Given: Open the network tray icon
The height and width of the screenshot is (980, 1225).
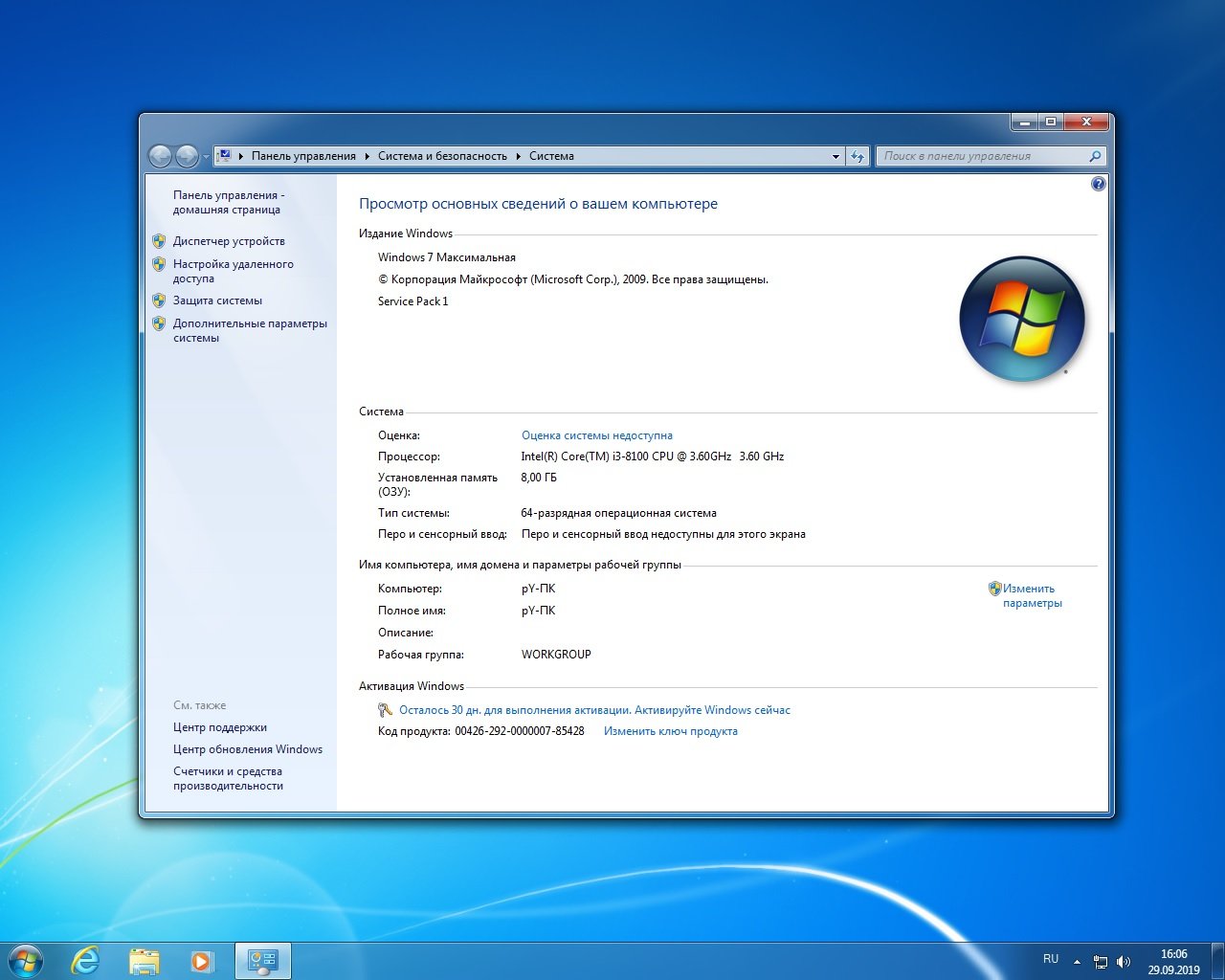Looking at the screenshot, I should tap(1101, 962).
